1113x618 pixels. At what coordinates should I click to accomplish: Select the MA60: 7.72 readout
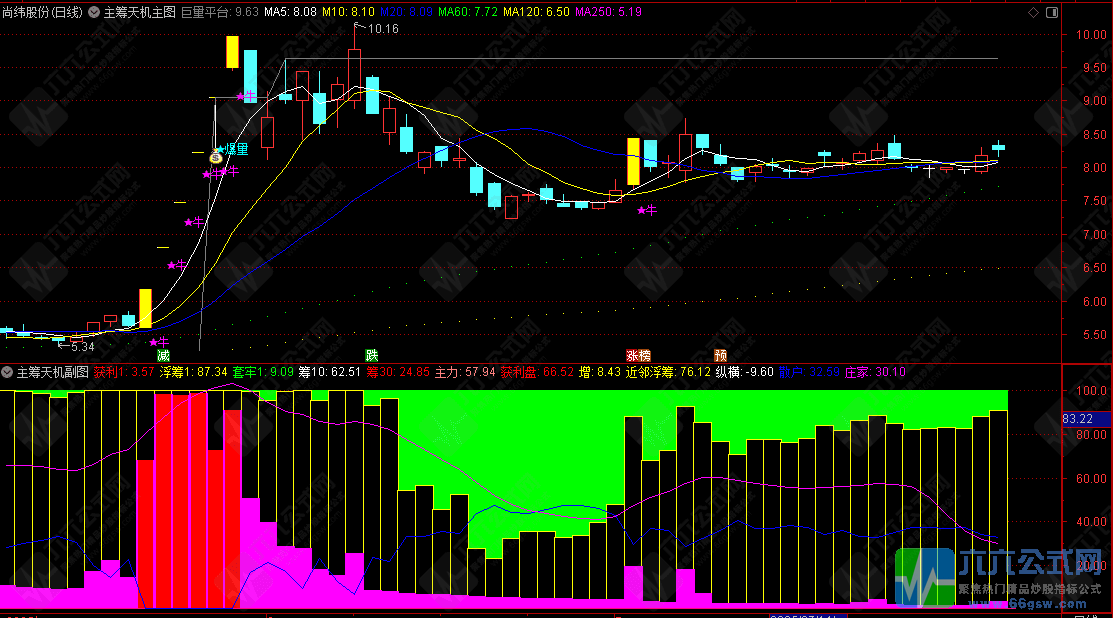click(x=468, y=12)
